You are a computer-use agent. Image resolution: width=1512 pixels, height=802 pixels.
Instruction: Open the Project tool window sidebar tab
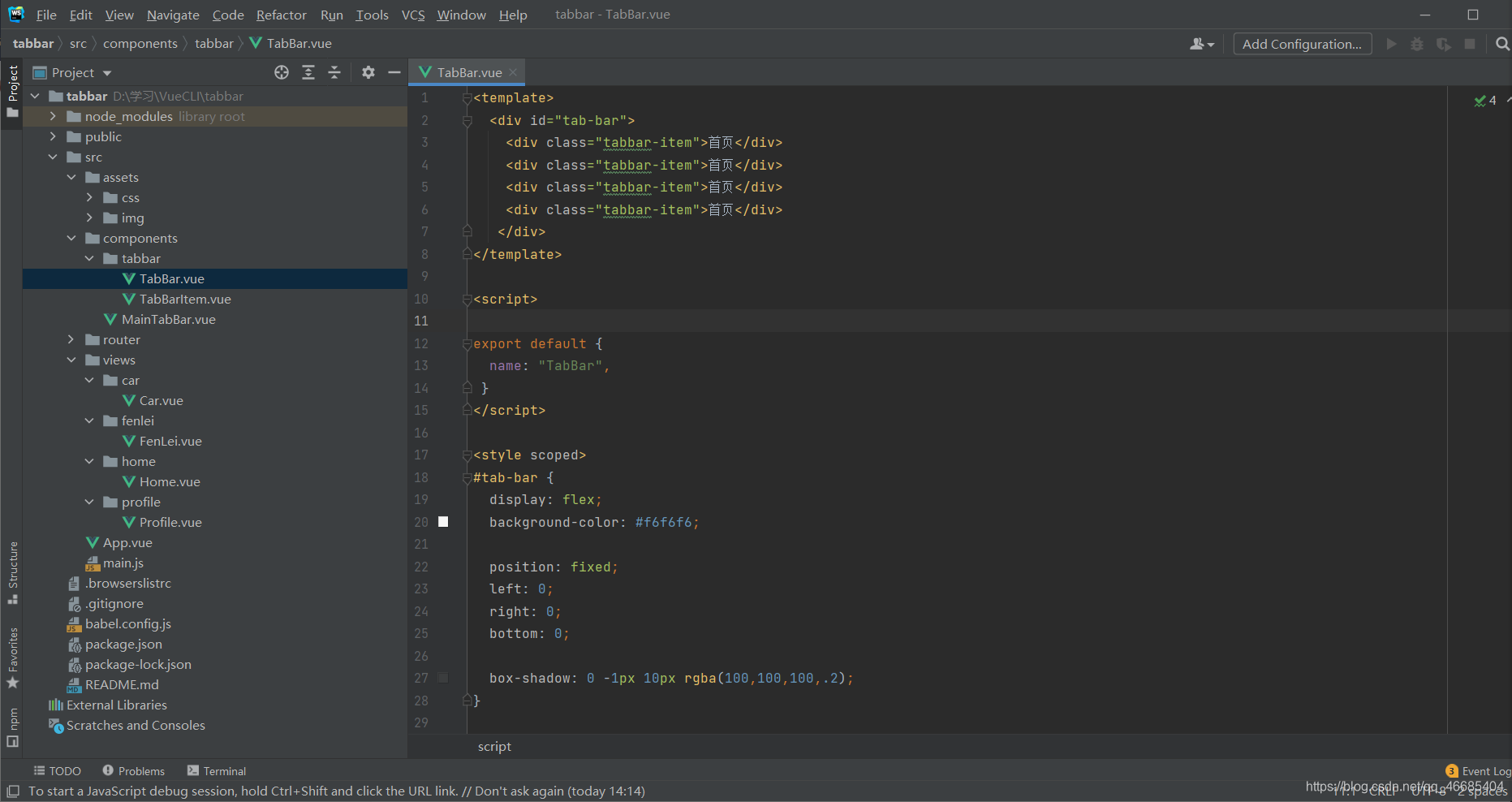pyautogui.click(x=13, y=91)
